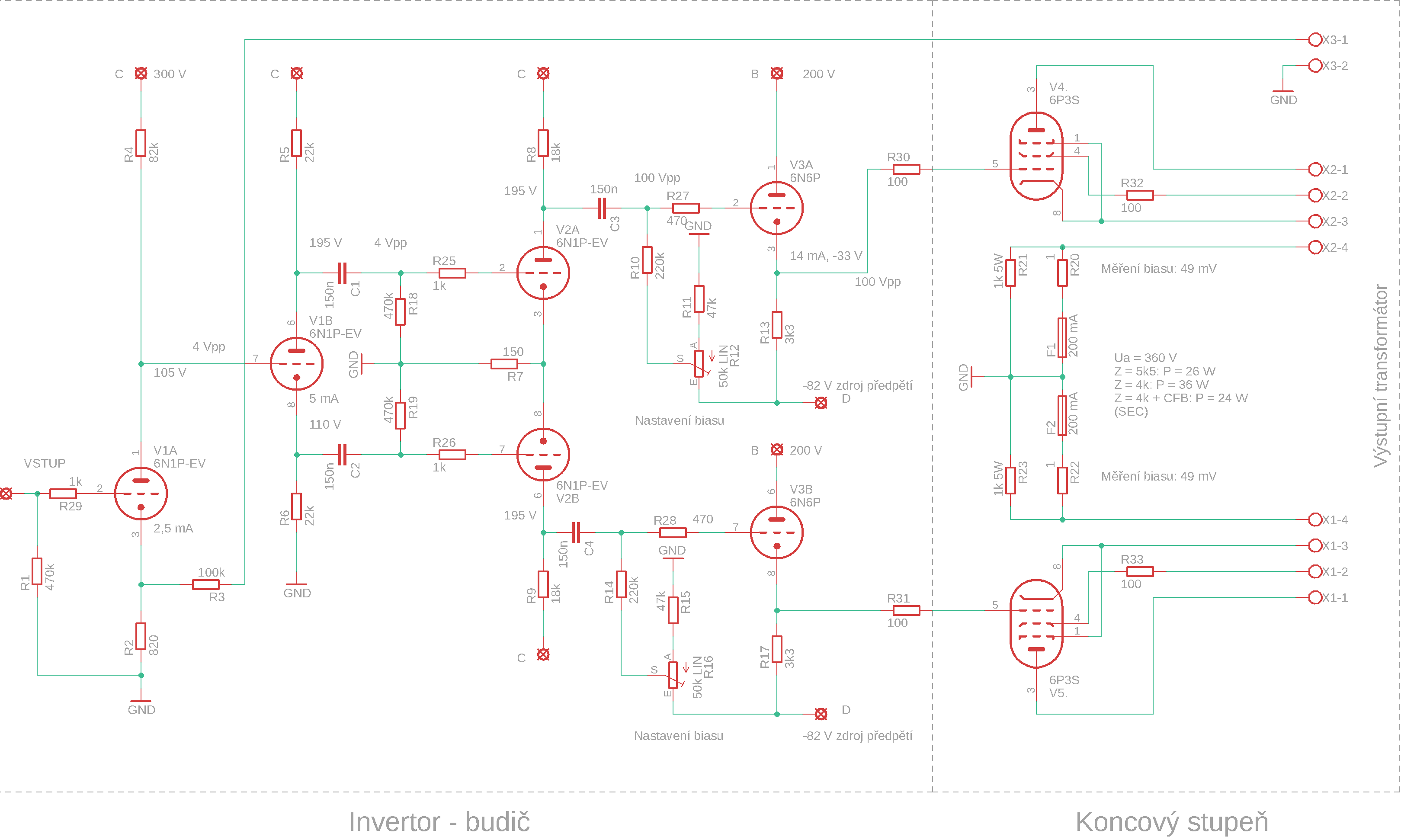Click the C3 150n capacitor symbol
Viewport: 1401px width, 840px height.
602,208
